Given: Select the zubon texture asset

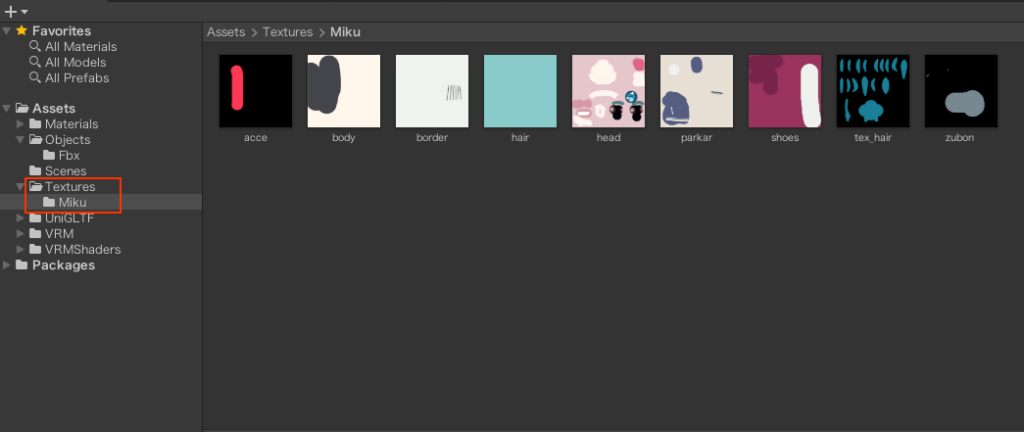Looking at the screenshot, I should coord(961,91).
